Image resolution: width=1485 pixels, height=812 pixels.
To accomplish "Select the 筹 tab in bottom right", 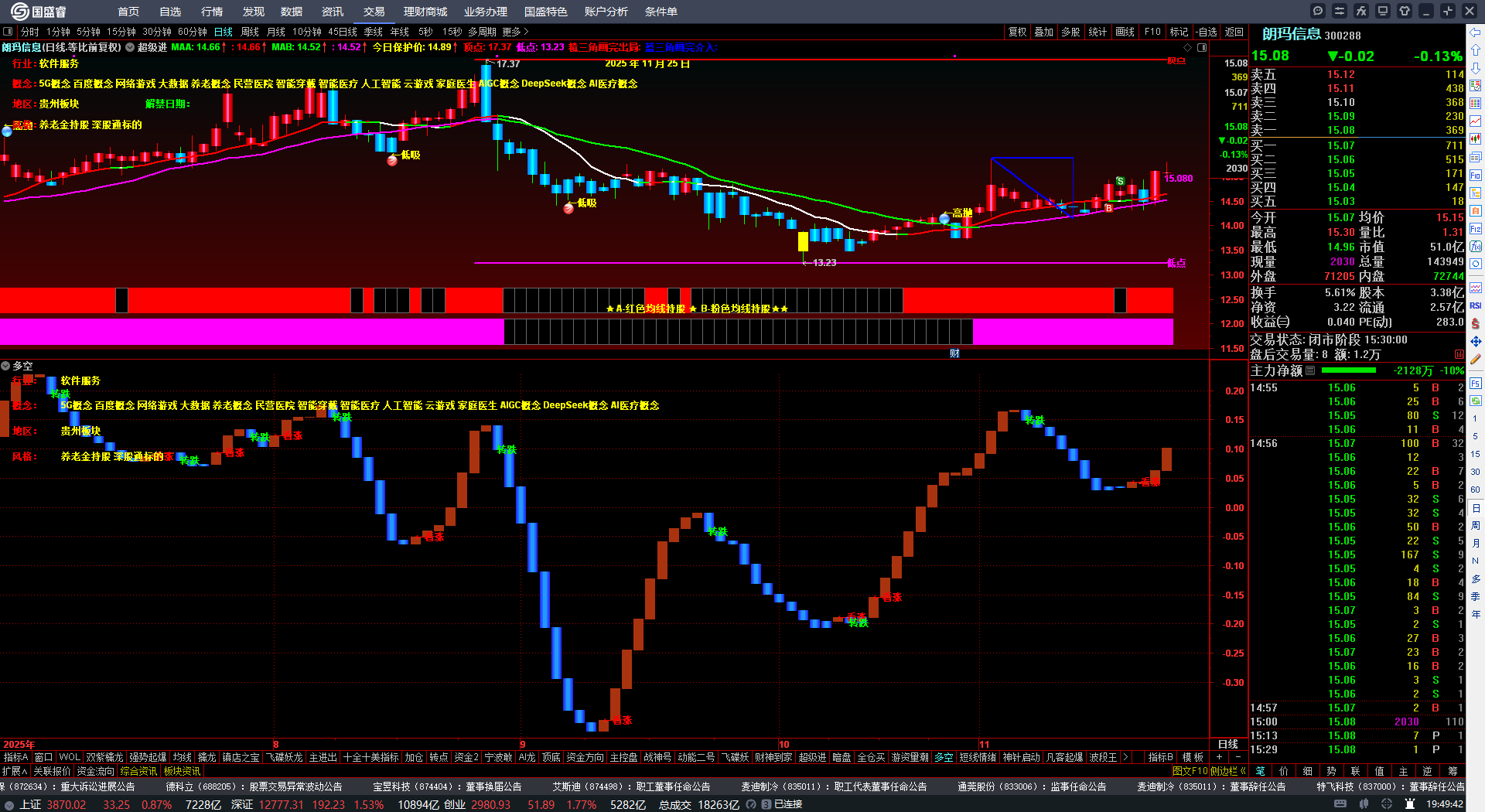I will [x=1453, y=771].
